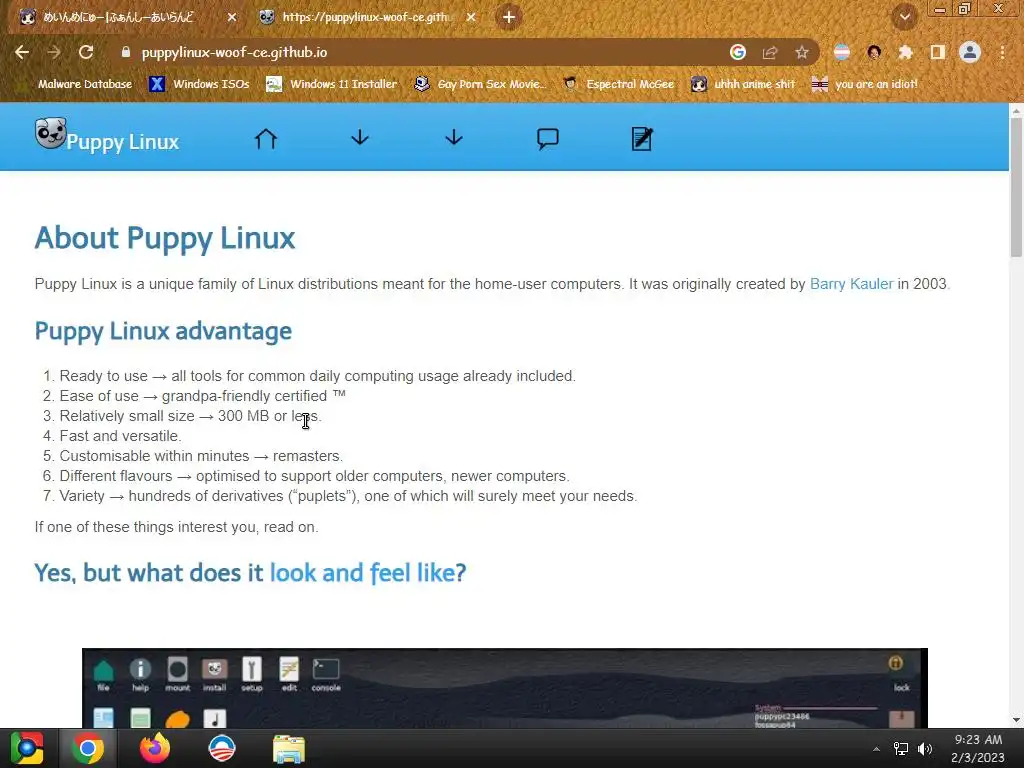Image resolution: width=1024 pixels, height=768 pixels.
Task: Open Chrome's three-dot menu
Action: click(1002, 52)
